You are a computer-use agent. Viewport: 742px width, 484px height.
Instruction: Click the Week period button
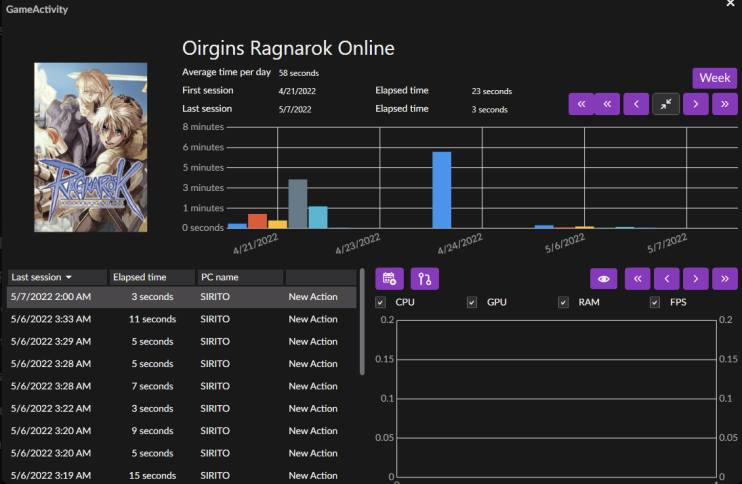pyautogui.click(x=715, y=78)
